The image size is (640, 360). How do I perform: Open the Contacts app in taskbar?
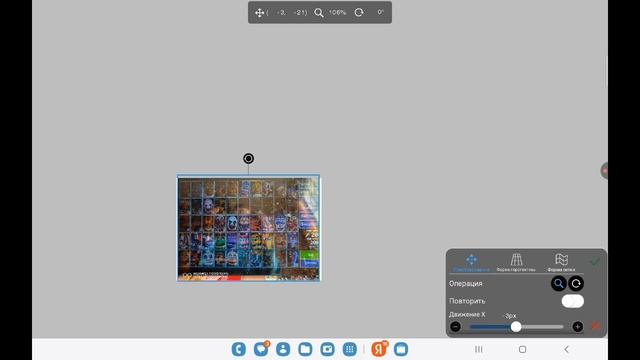[283, 349]
